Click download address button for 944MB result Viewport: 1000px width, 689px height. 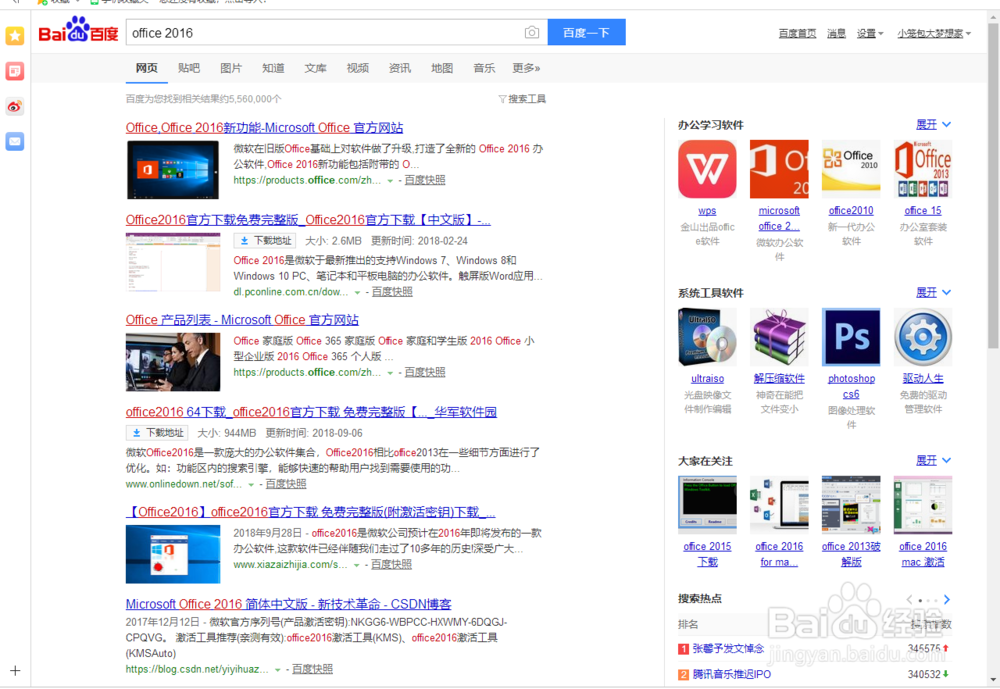pyautogui.click(x=157, y=433)
